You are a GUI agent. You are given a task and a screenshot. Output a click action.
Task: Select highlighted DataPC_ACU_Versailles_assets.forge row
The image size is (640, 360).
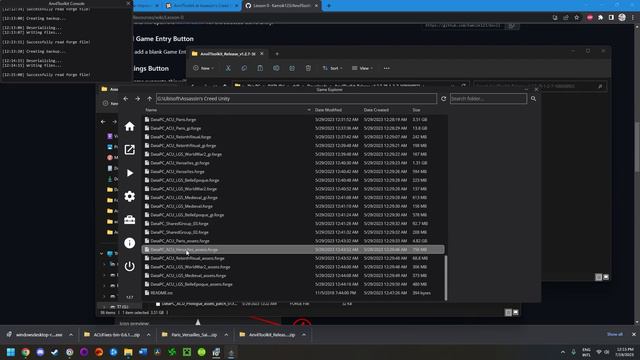(293, 249)
